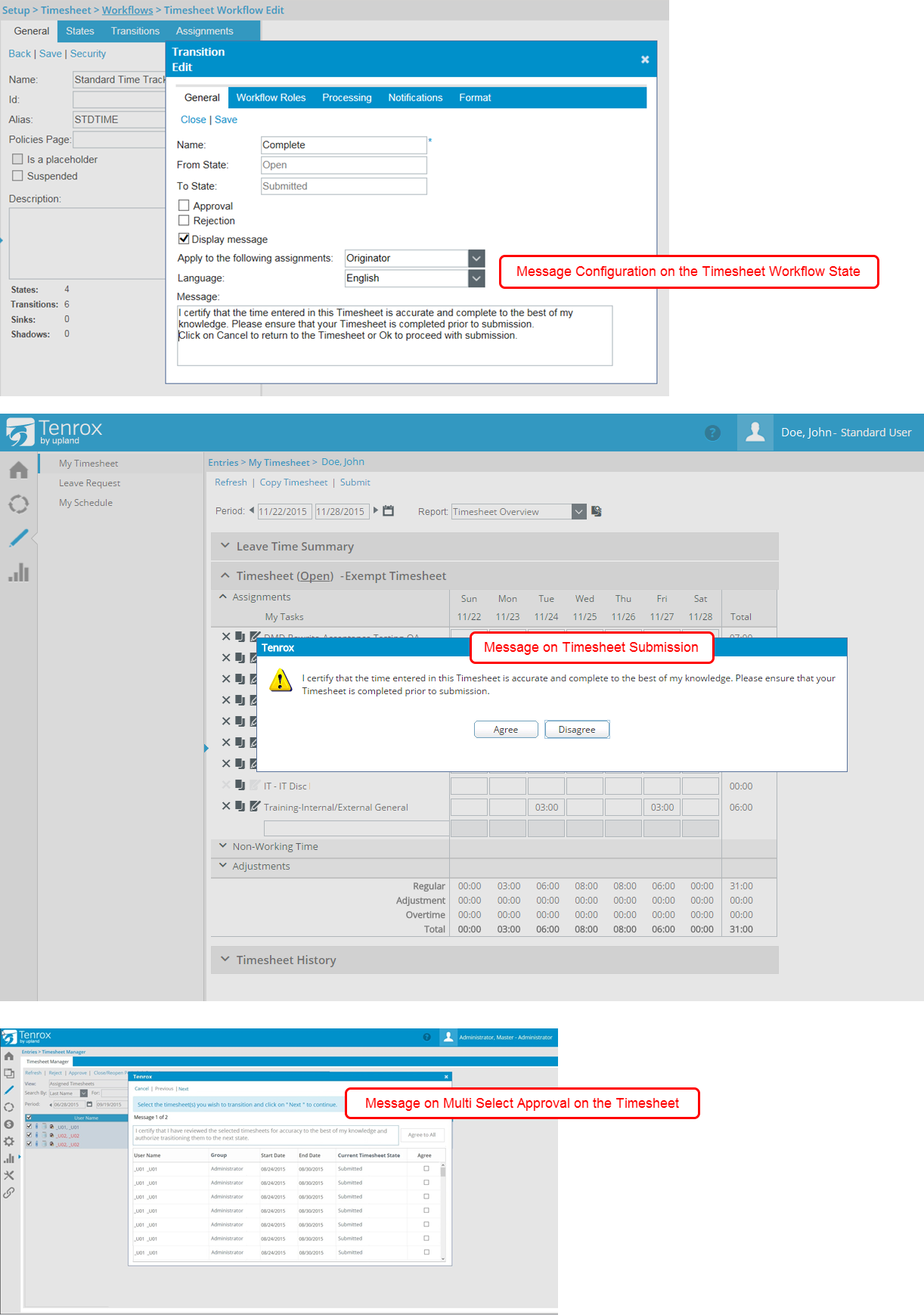Delete the Training-Internal/External General row

click(226, 806)
